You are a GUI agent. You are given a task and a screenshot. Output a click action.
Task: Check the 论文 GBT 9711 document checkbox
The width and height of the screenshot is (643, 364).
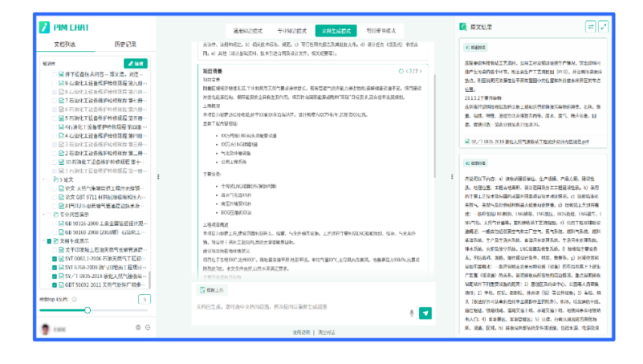point(54,197)
